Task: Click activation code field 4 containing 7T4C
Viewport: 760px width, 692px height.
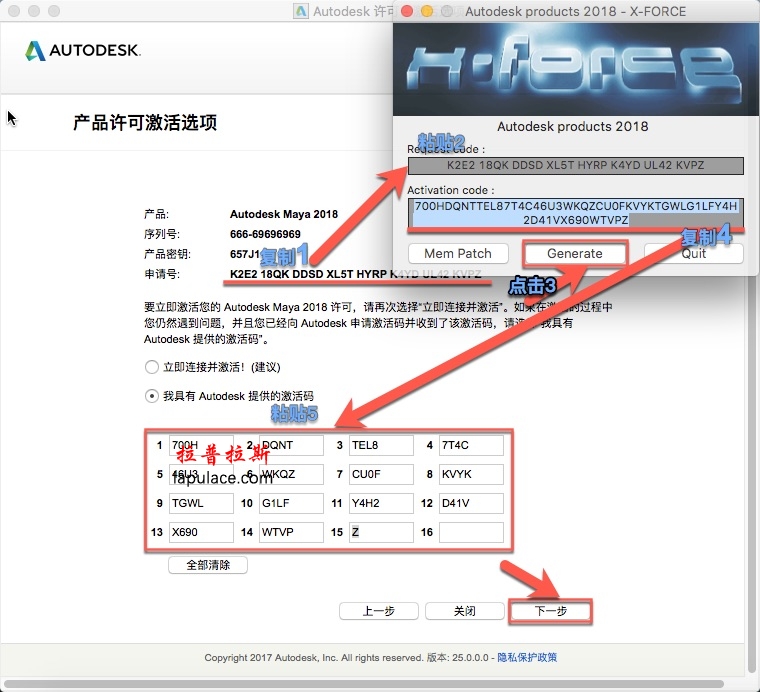Action: click(471, 445)
